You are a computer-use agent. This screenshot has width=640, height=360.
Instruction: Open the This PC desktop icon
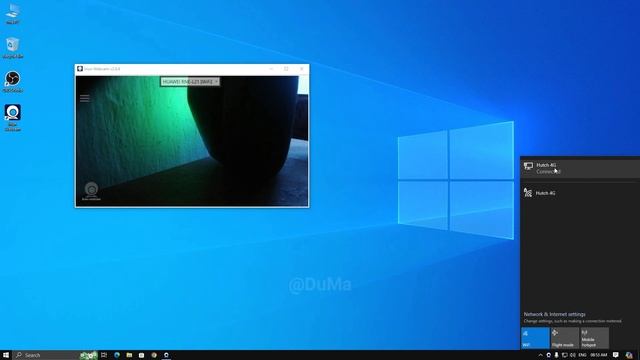13,13
